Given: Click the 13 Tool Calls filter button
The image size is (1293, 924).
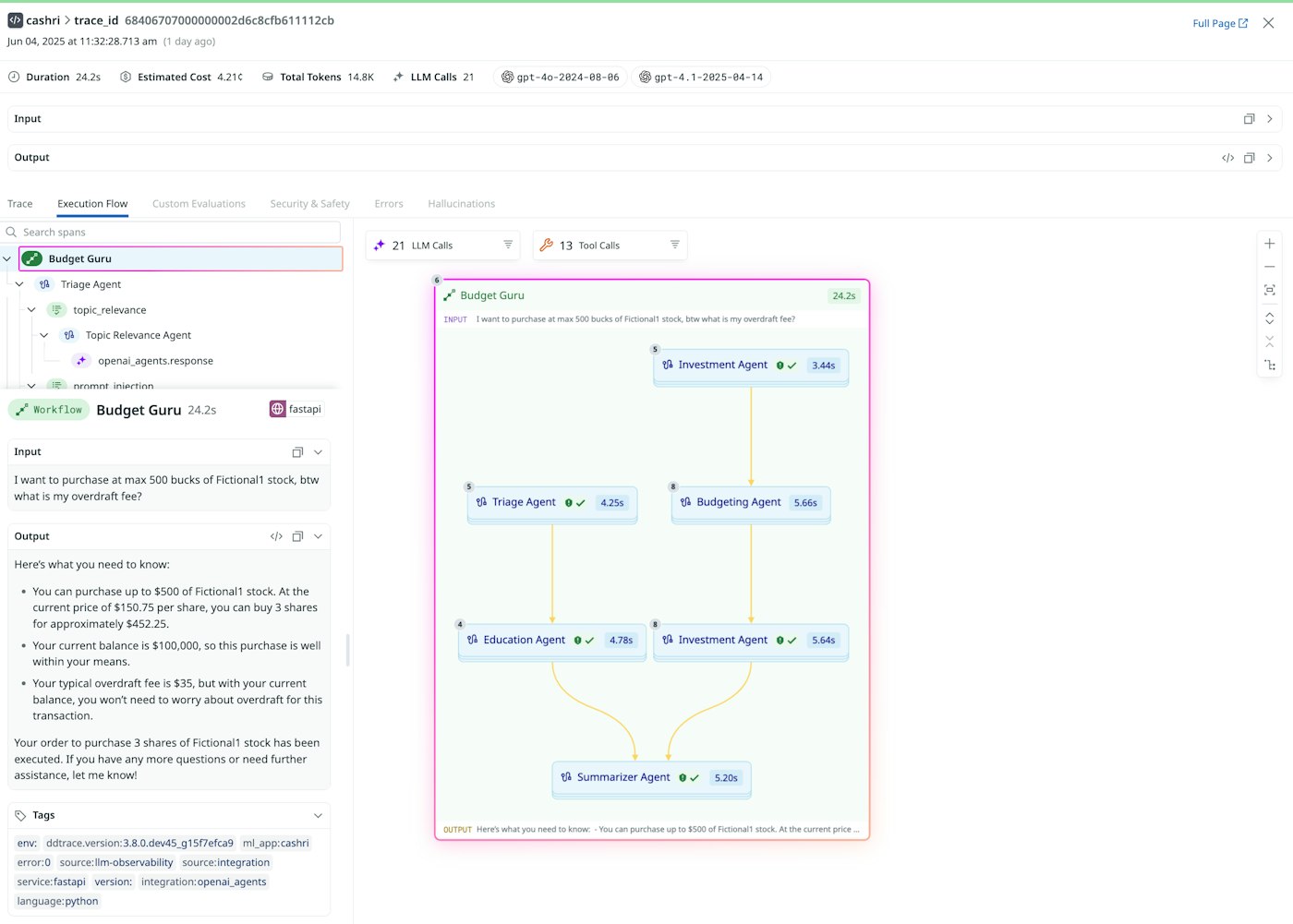Looking at the screenshot, I should click(x=610, y=246).
